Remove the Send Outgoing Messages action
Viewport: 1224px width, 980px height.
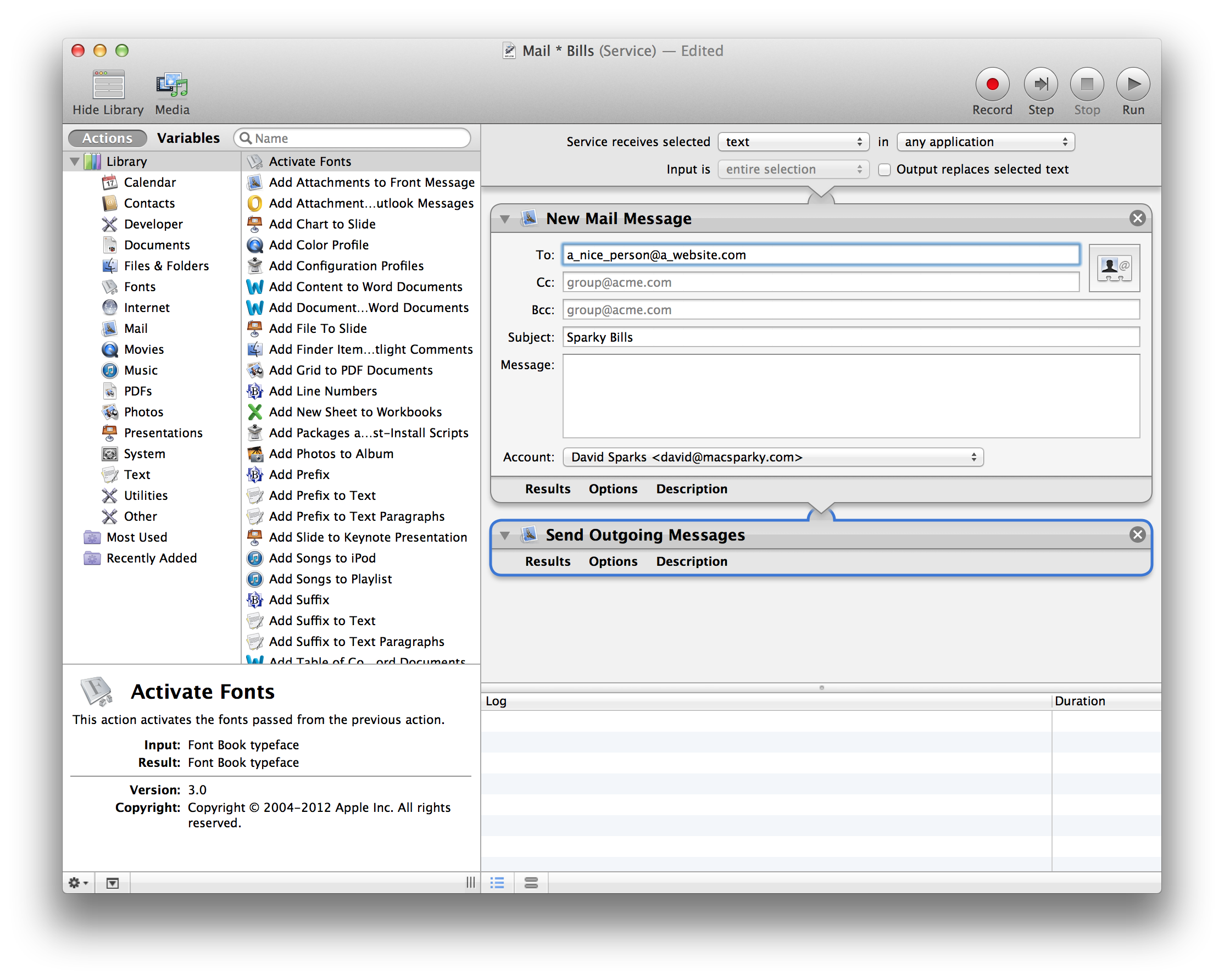tap(1137, 534)
